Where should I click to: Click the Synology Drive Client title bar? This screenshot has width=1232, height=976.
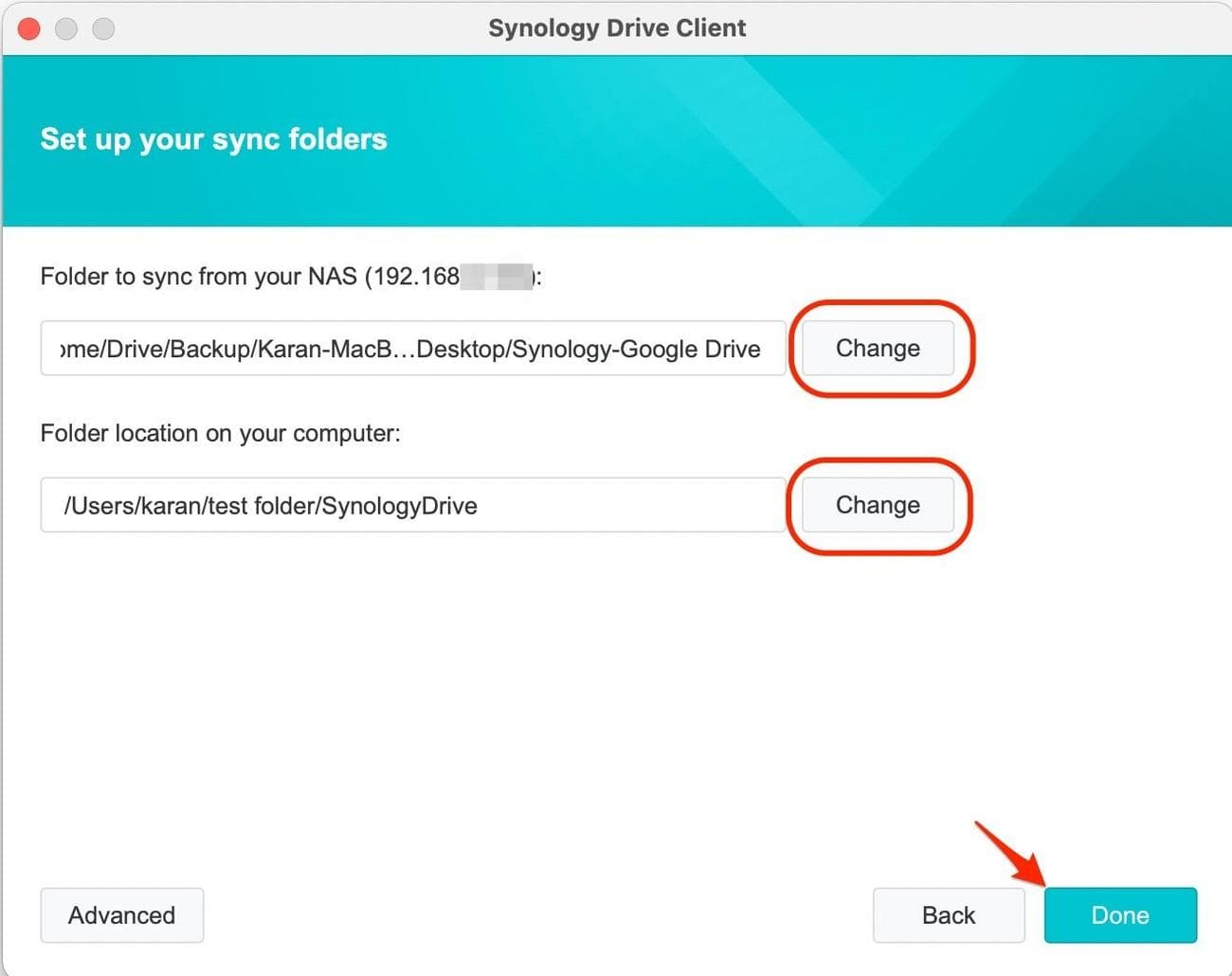tap(616, 27)
